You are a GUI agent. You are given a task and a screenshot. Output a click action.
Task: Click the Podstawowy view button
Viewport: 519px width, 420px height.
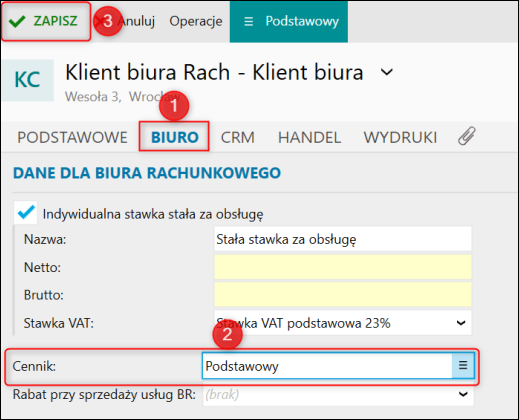click(289, 21)
